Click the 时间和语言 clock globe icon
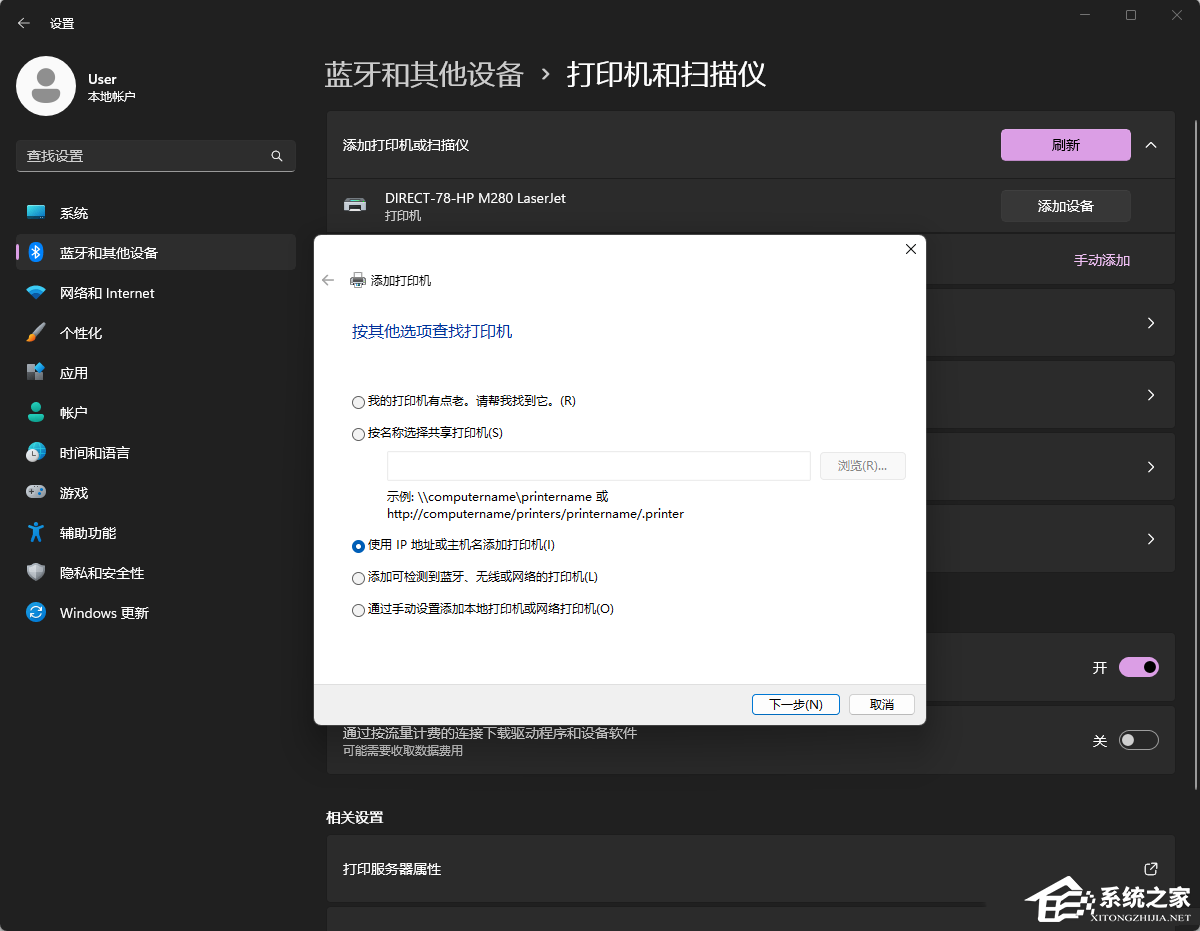The width and height of the screenshot is (1200, 931). pyautogui.click(x=36, y=453)
